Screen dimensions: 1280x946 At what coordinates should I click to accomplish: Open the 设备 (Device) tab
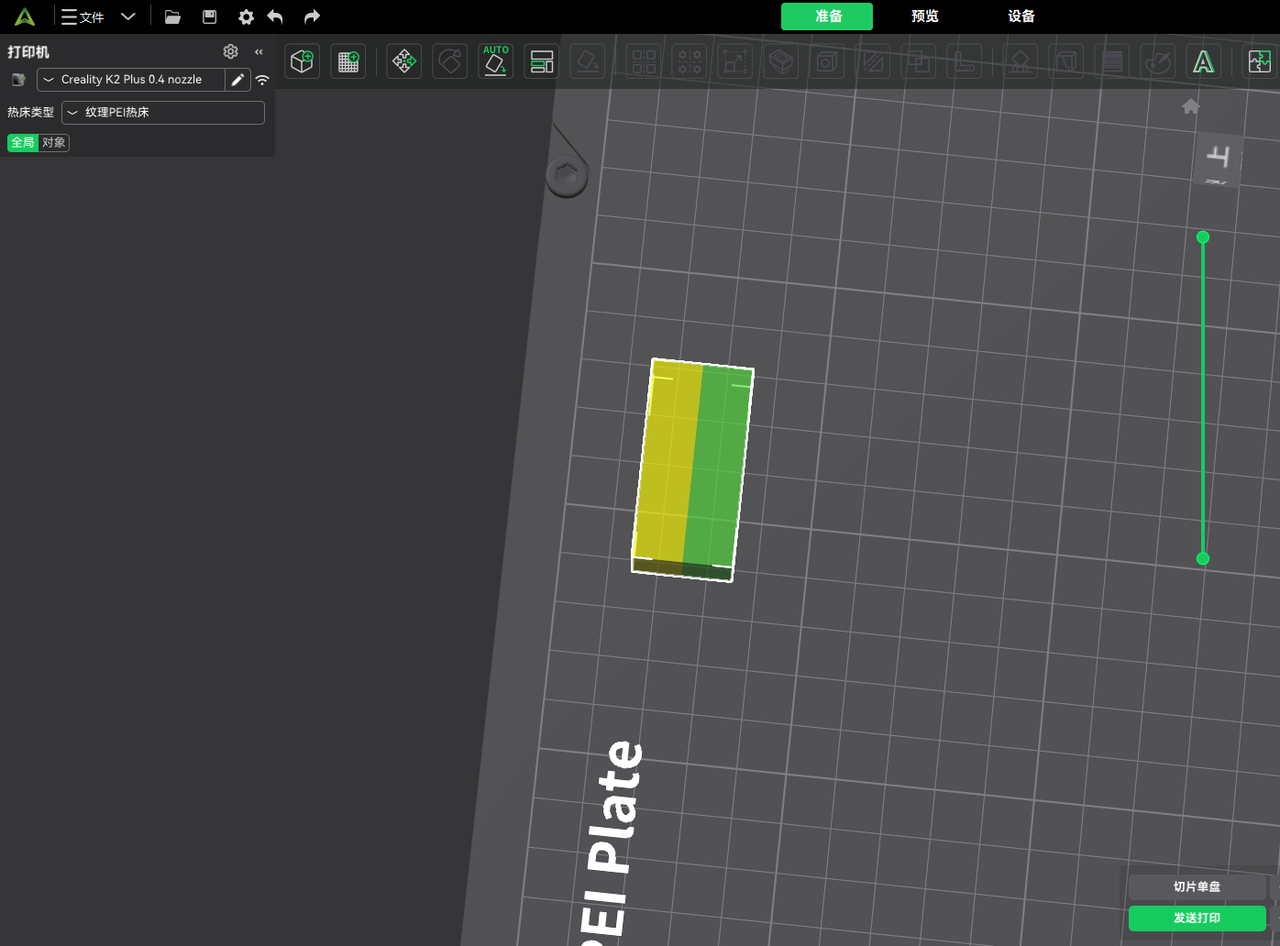tap(1021, 17)
